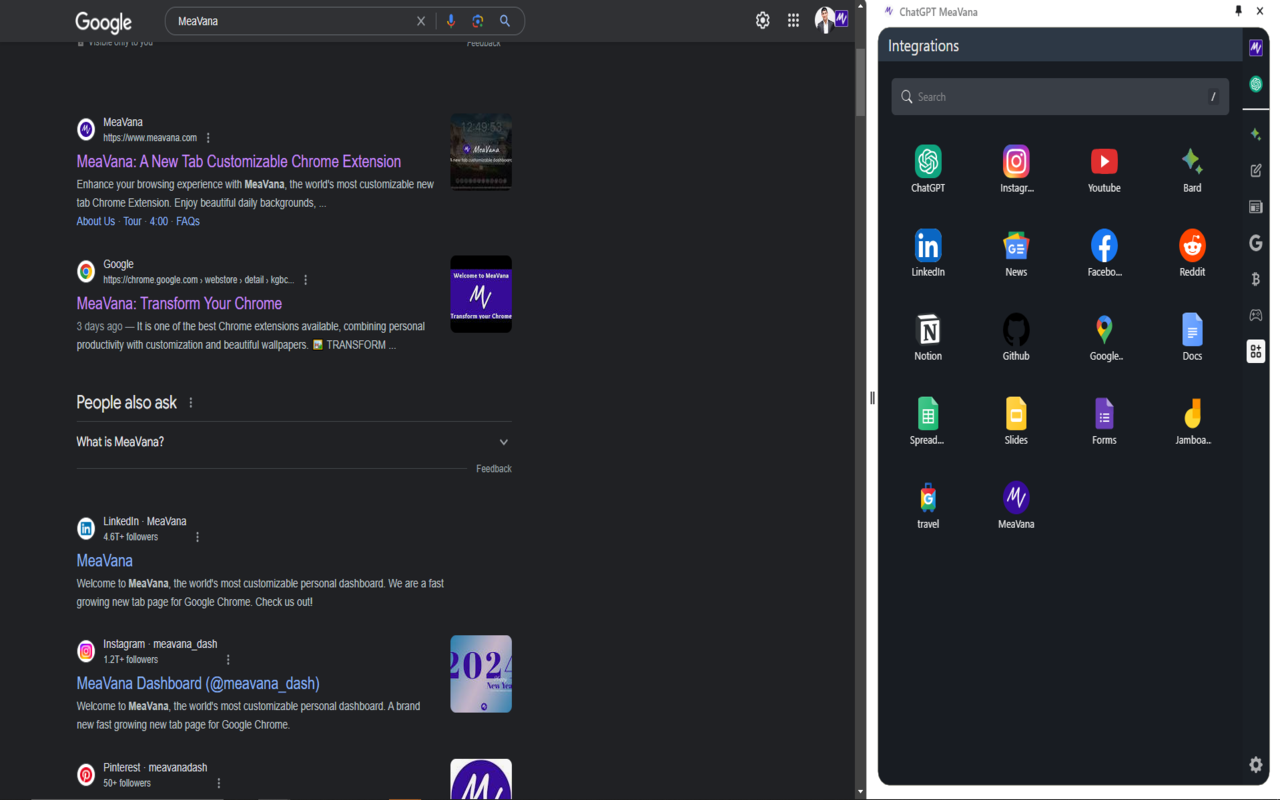Viewport: 1280px width, 800px height.
Task: Visit the 'About Us' link under MeaVana result
Action: pyautogui.click(x=94, y=221)
